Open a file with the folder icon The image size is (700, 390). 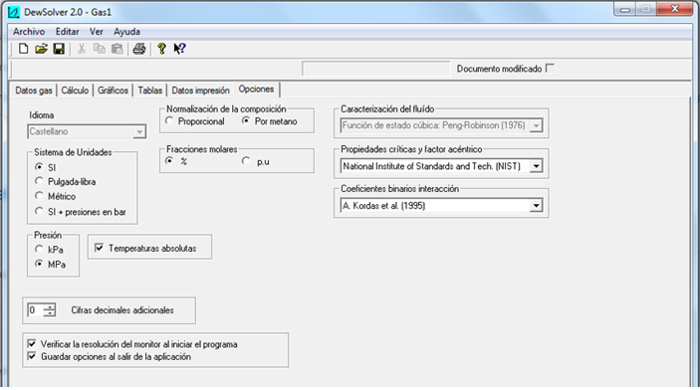pos(41,49)
